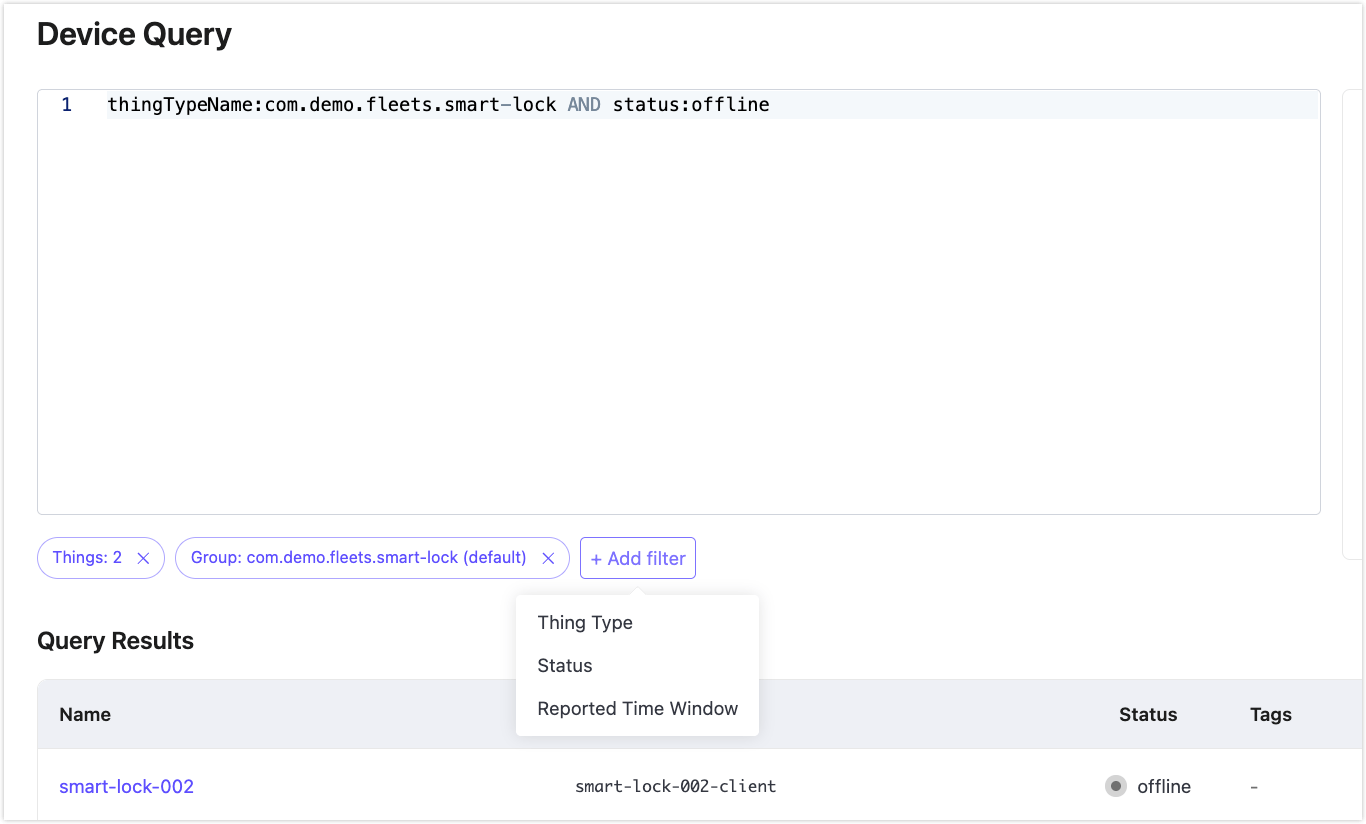Click the offline status indicator icon
The height and width of the screenshot is (824, 1366).
(x=1116, y=786)
